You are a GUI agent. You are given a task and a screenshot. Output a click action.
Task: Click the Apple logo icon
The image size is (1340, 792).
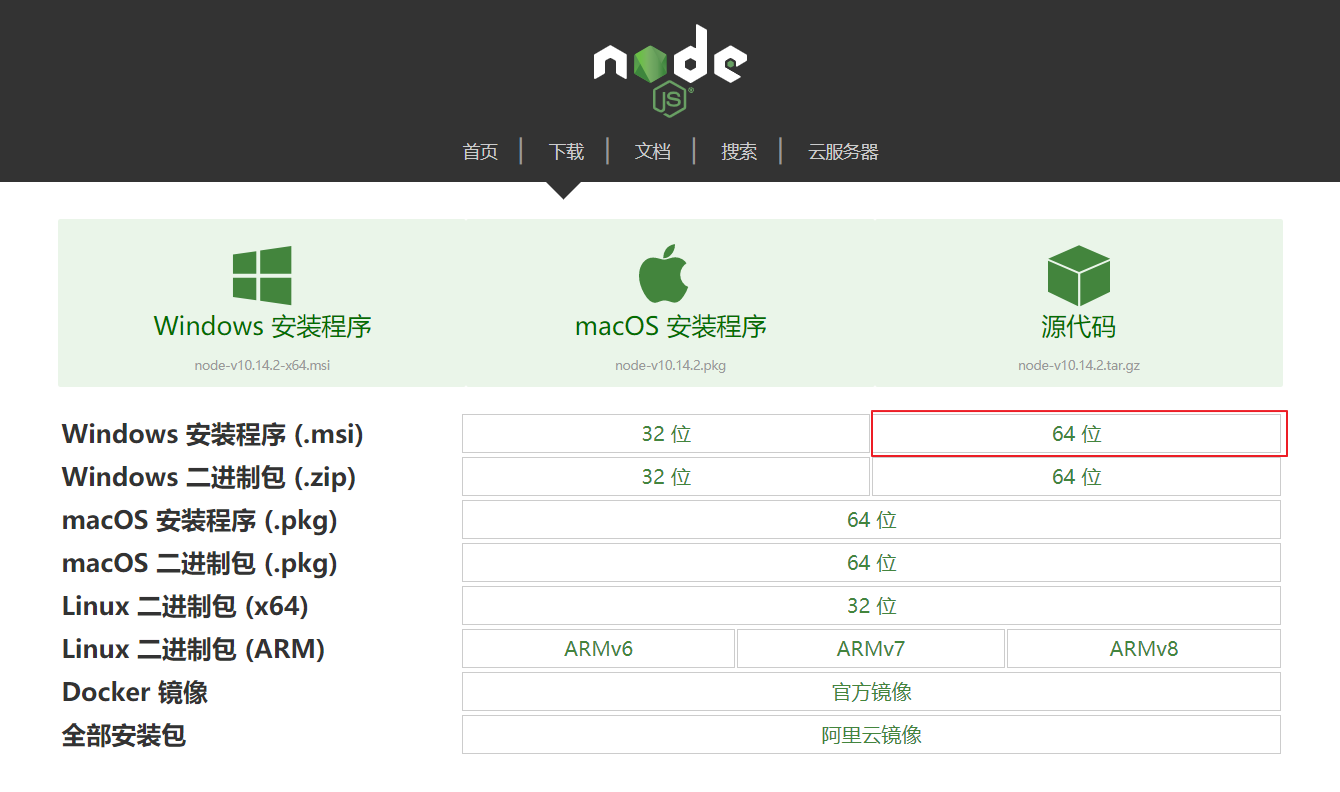tap(664, 273)
